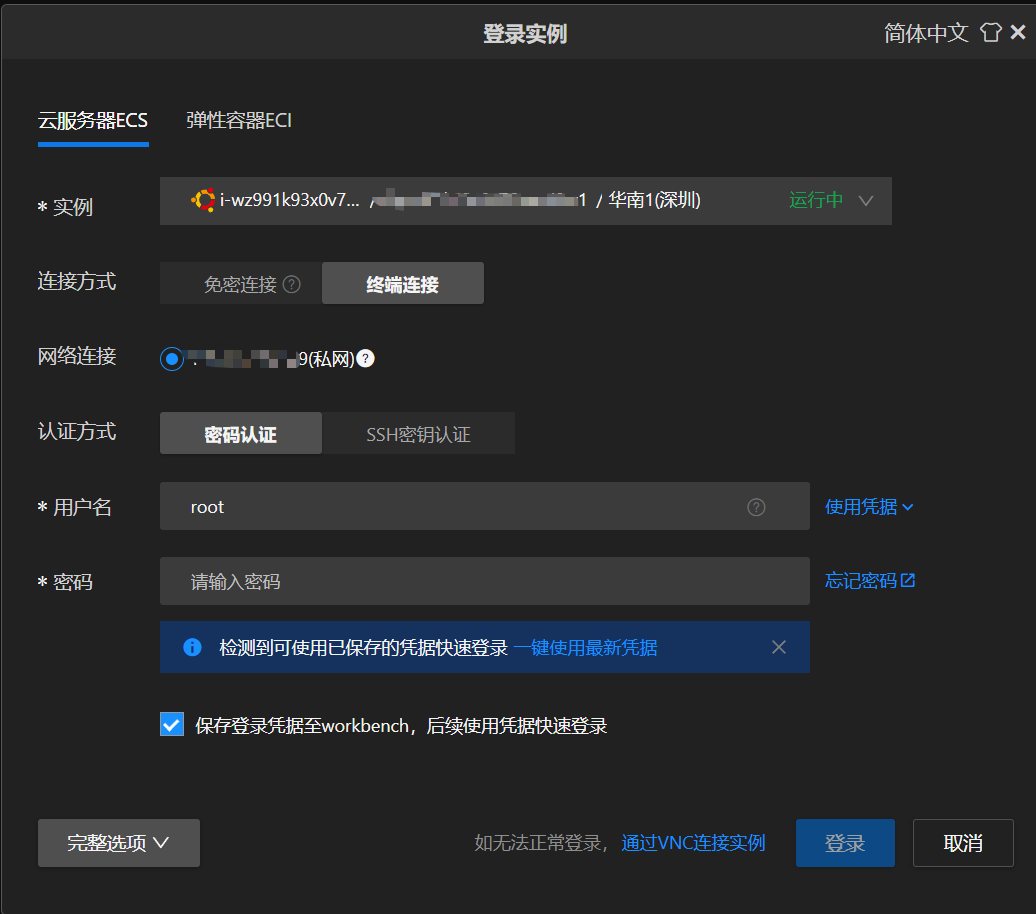Click the theme (shirt) icon in header
This screenshot has width=1036, height=914.
[990, 32]
